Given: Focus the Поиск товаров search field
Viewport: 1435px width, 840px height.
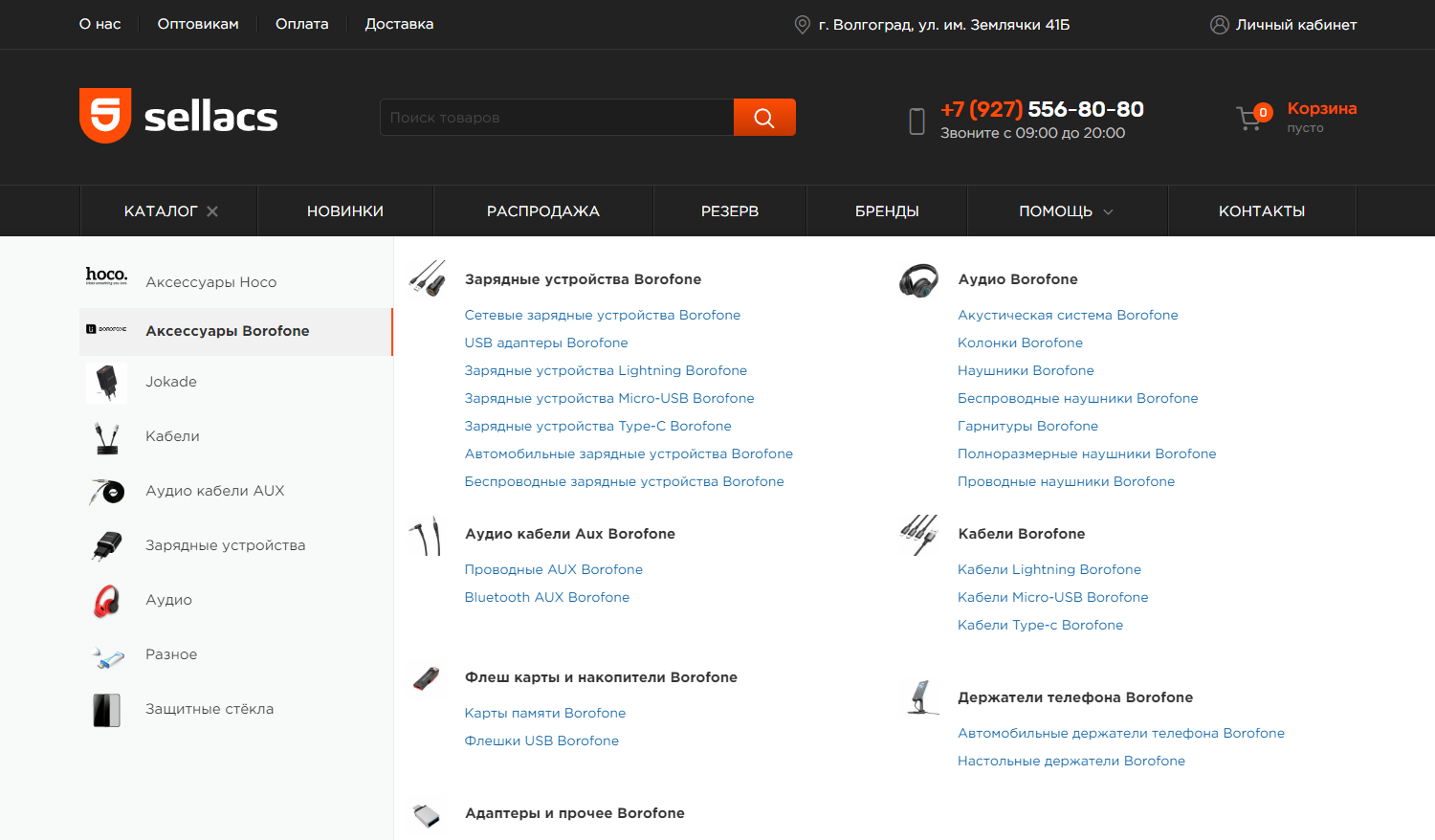Looking at the screenshot, I should (x=557, y=117).
